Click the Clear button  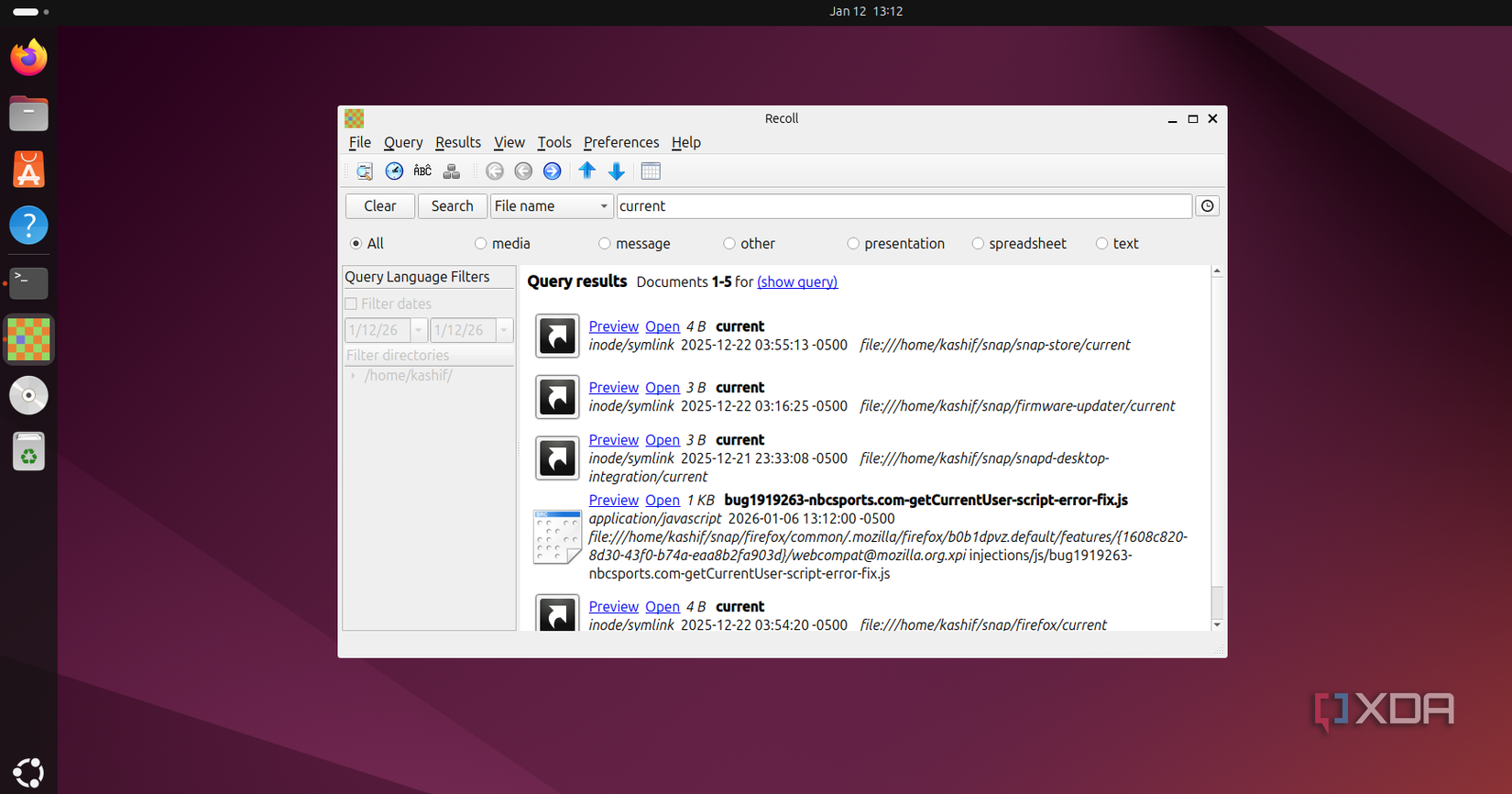click(380, 206)
